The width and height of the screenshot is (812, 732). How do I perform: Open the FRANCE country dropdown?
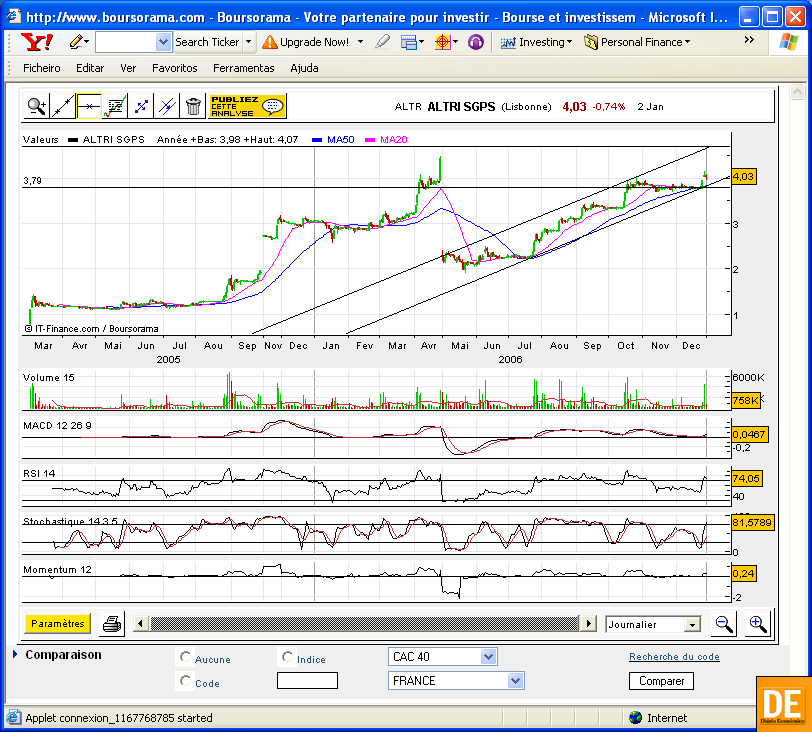coord(515,681)
